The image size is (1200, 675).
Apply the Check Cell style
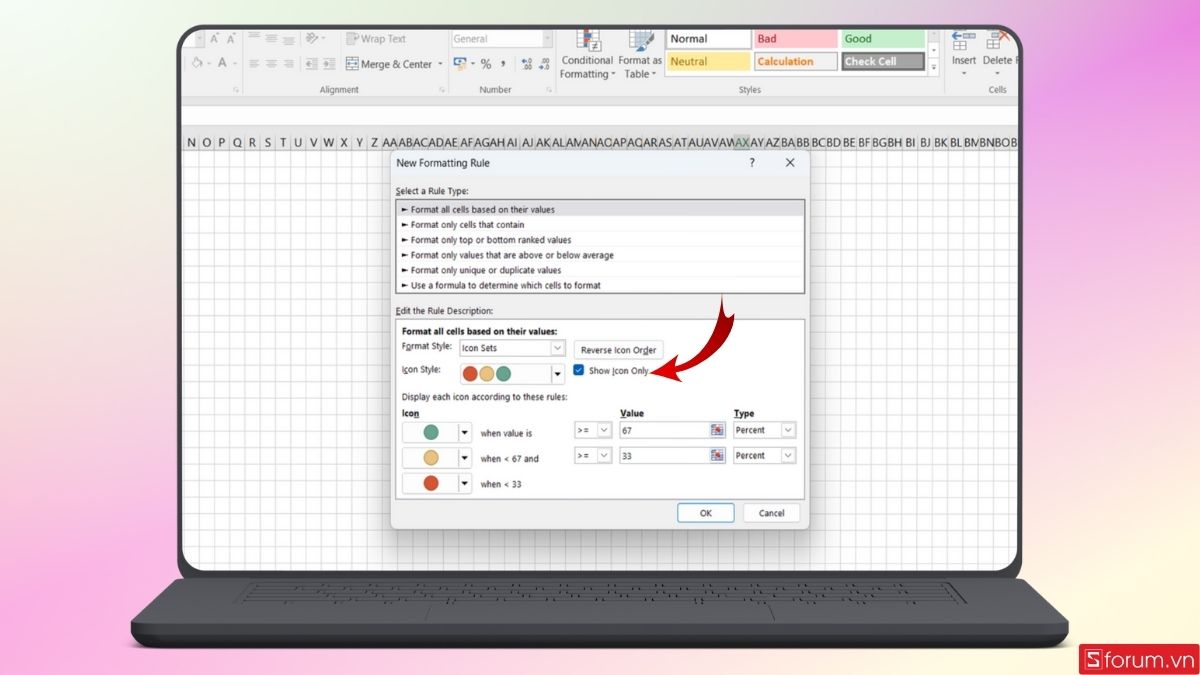point(883,61)
